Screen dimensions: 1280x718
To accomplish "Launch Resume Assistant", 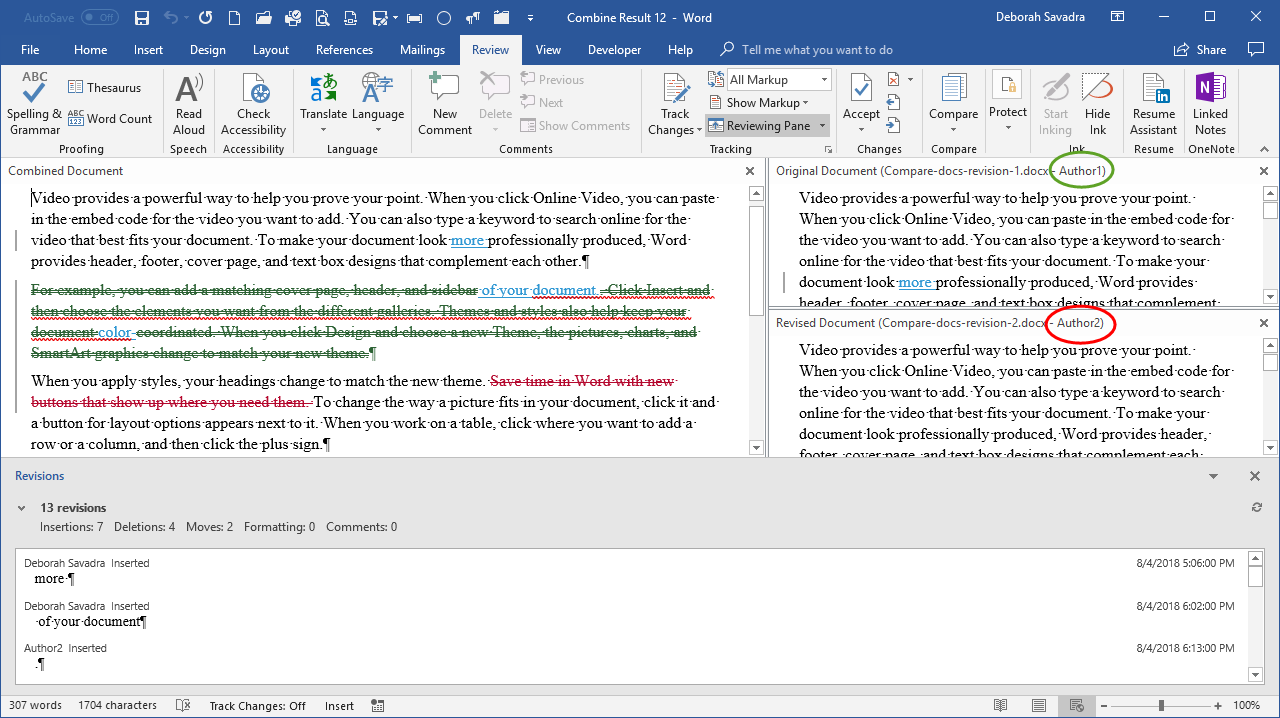I will coord(1154,104).
